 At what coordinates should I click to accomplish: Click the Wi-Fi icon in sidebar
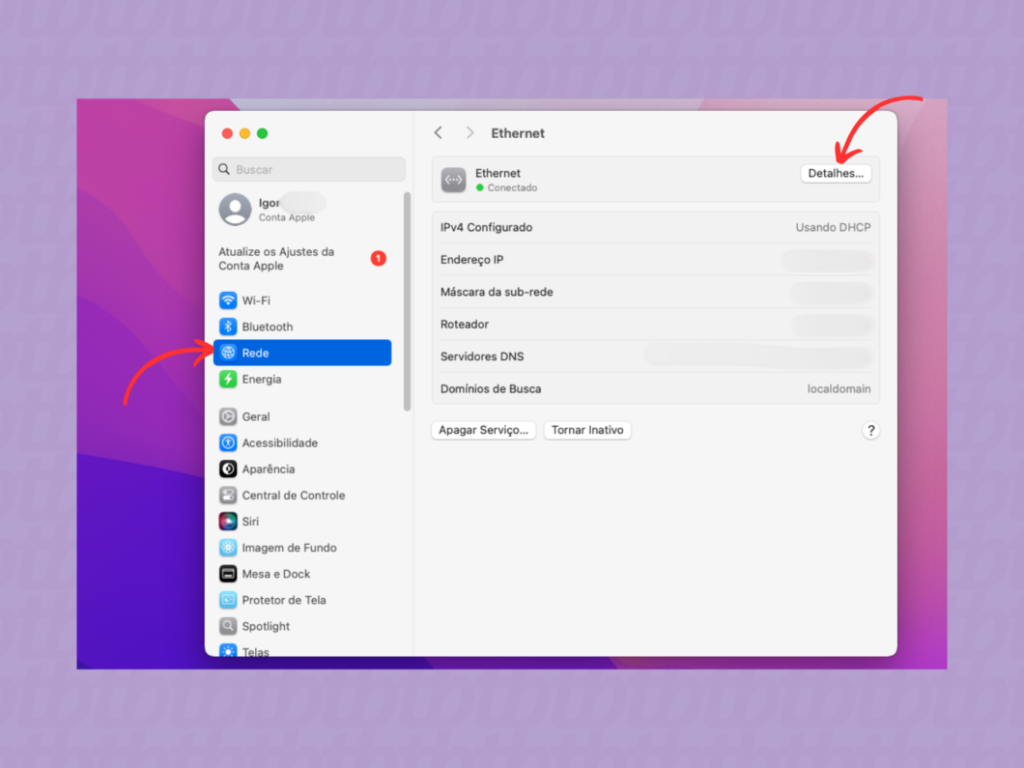[x=228, y=300]
